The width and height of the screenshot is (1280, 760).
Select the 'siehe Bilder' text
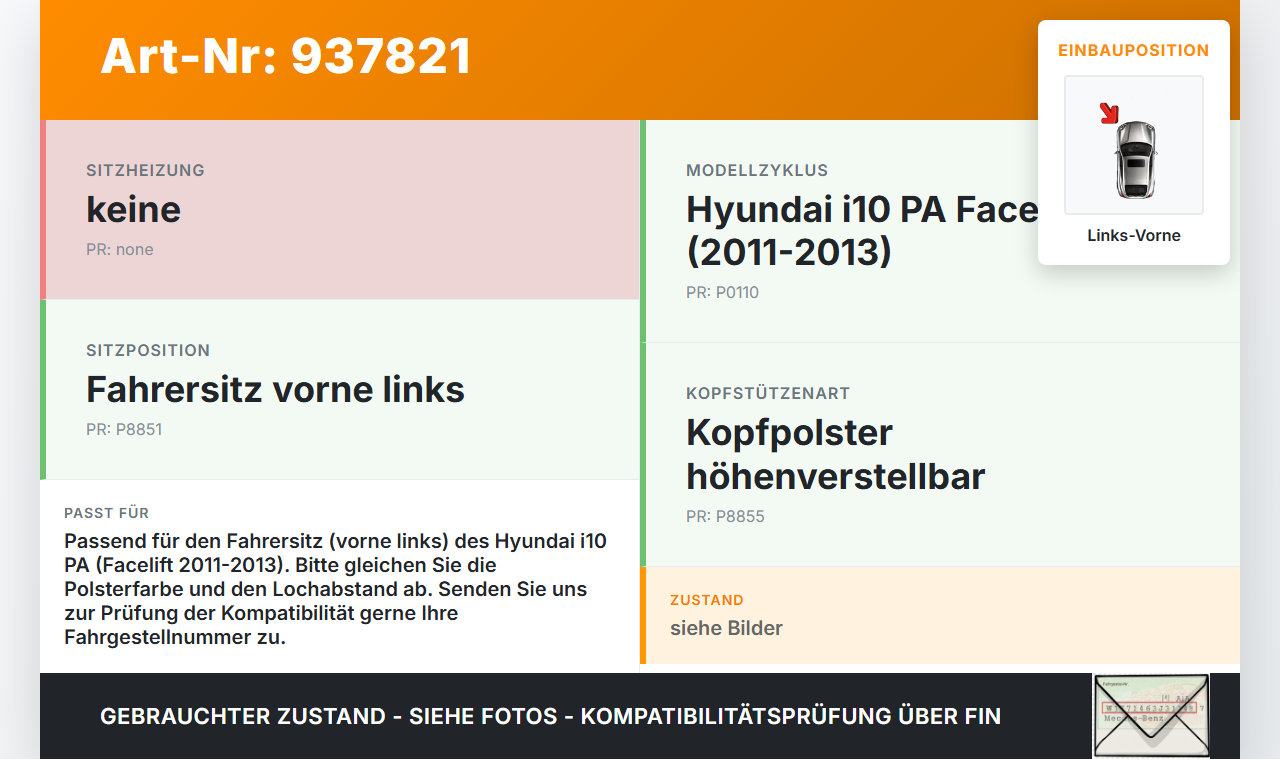(726, 628)
